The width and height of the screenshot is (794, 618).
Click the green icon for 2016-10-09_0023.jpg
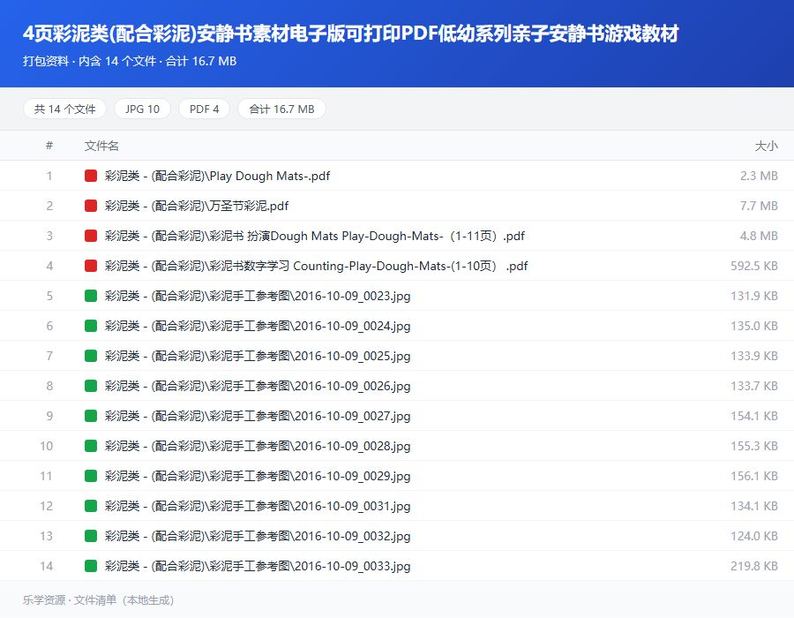(91, 296)
